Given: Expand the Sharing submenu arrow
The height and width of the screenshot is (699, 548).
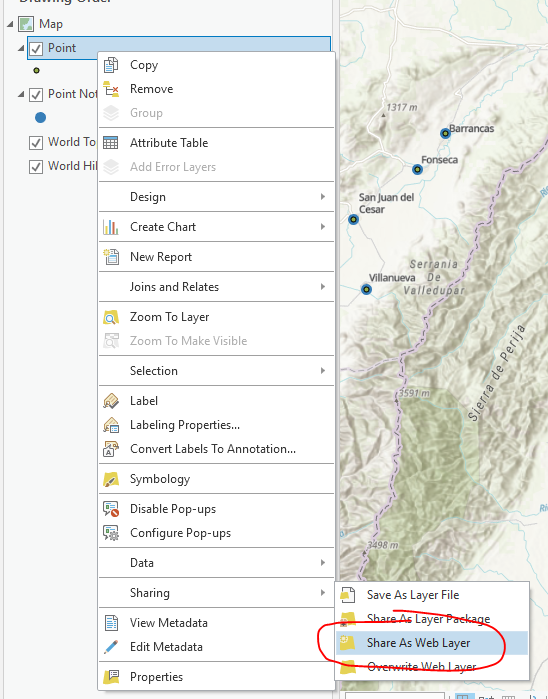Looking at the screenshot, I should (323, 592).
